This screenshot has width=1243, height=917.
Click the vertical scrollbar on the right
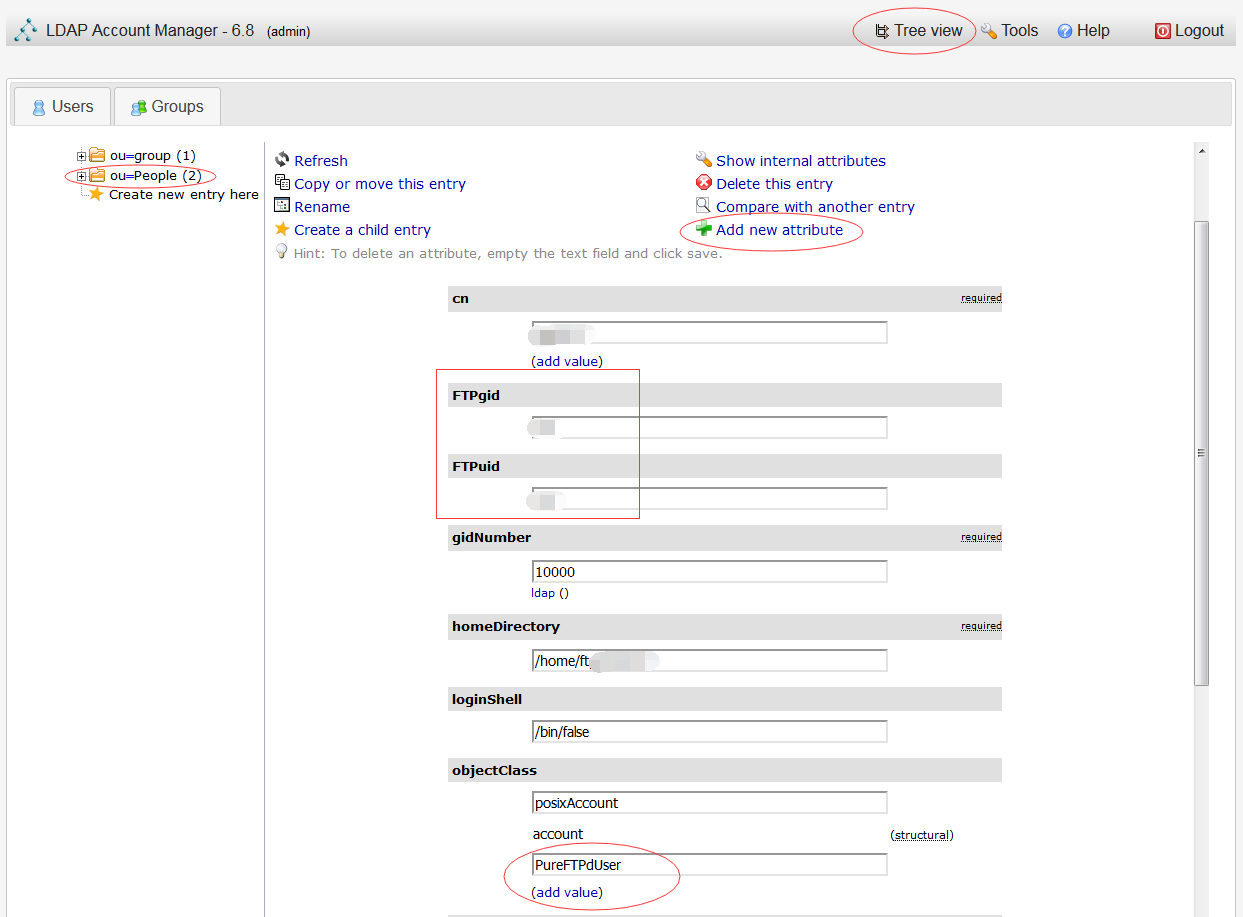(x=1202, y=450)
